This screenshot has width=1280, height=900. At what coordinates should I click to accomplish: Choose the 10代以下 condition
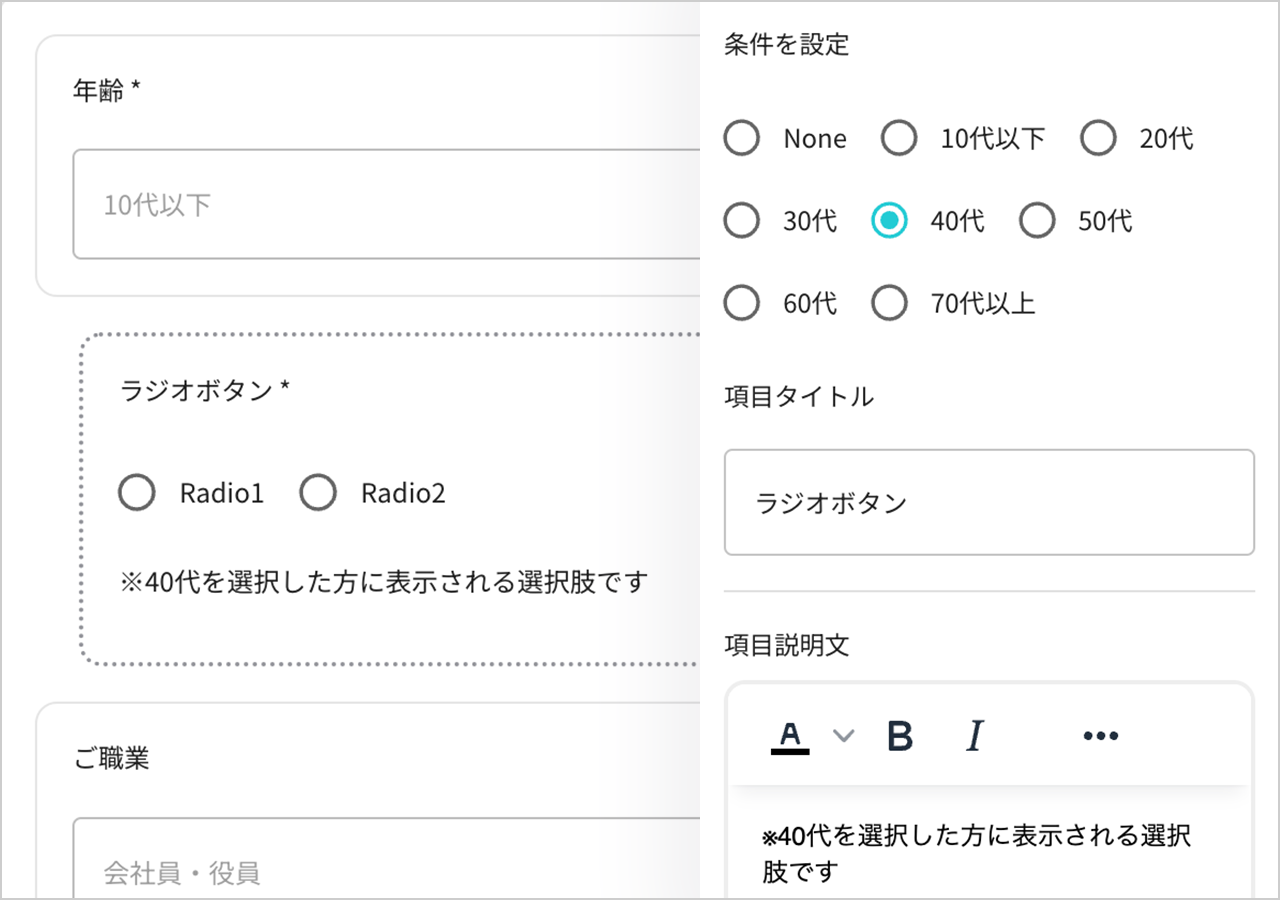coord(899,138)
